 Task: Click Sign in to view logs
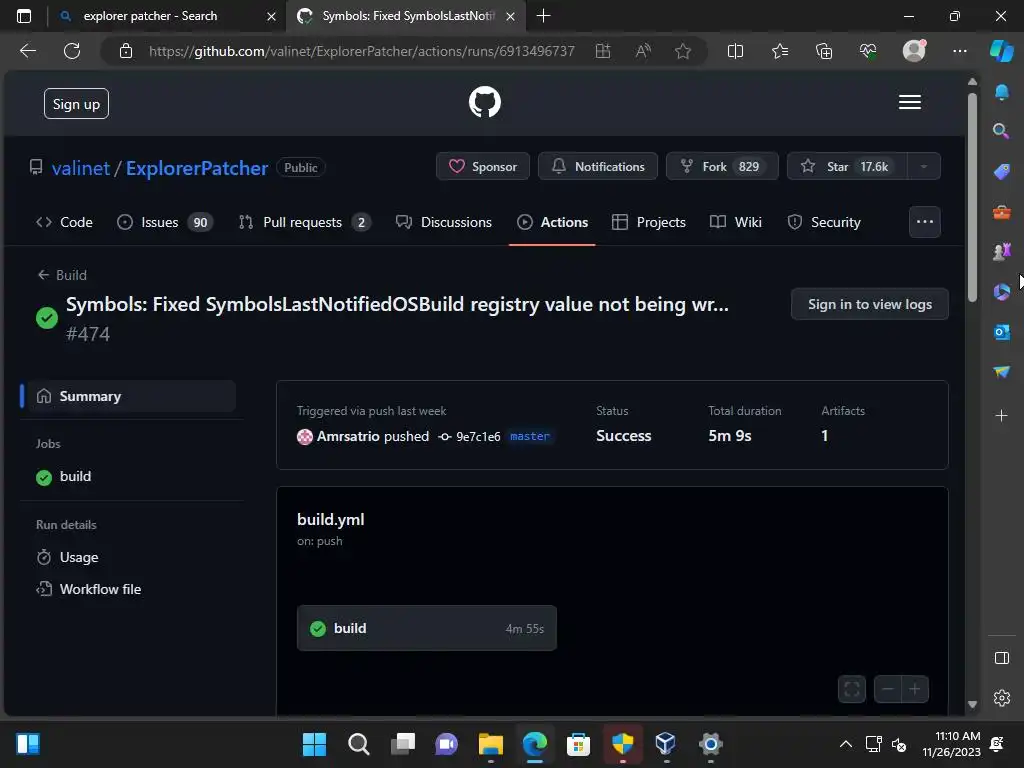click(x=870, y=304)
